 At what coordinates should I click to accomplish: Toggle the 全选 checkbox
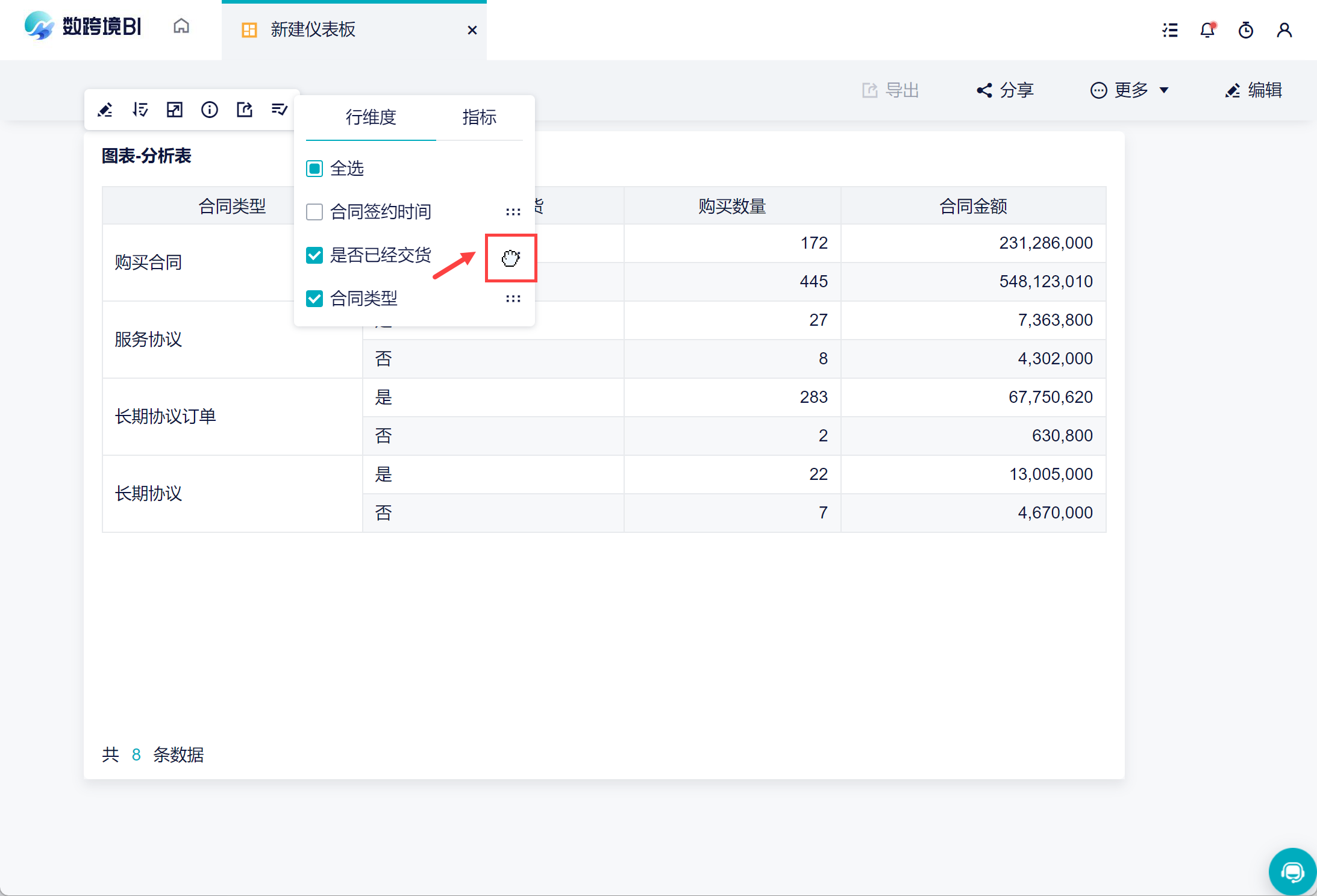[314, 169]
